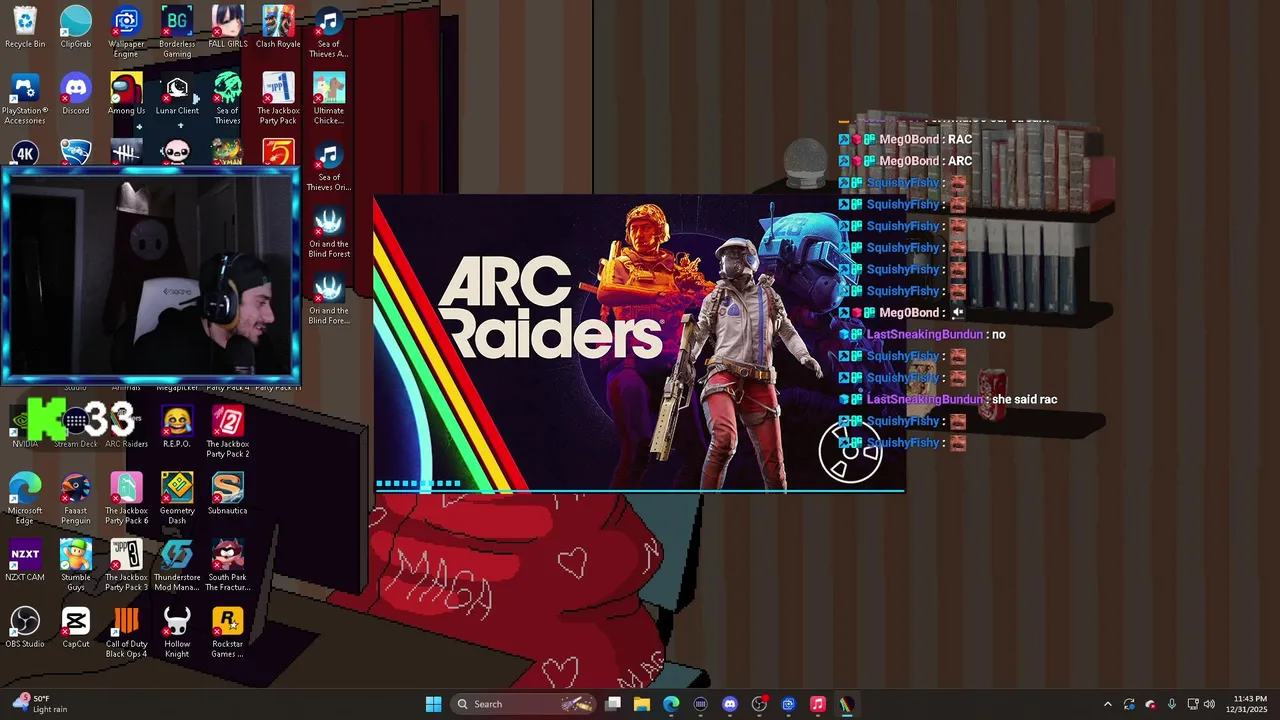This screenshot has width=1280, height=720.
Task: Select Call of Duty Black Ops 4 icon
Action: tap(126, 633)
